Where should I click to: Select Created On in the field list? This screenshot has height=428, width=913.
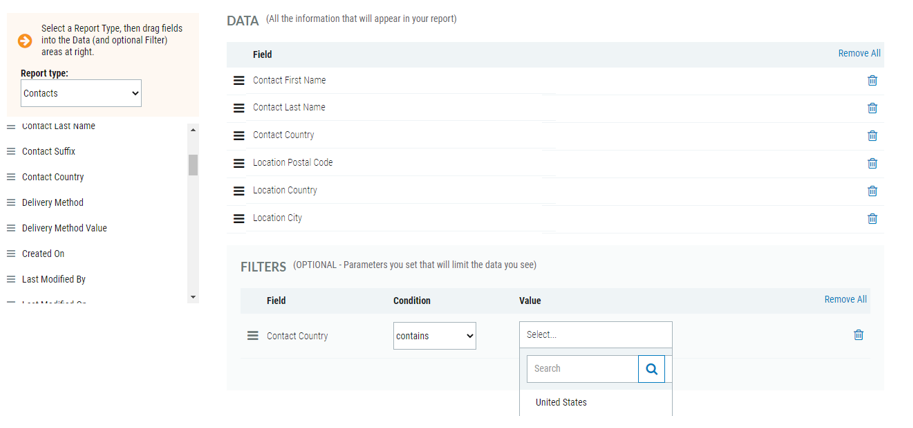click(x=43, y=254)
